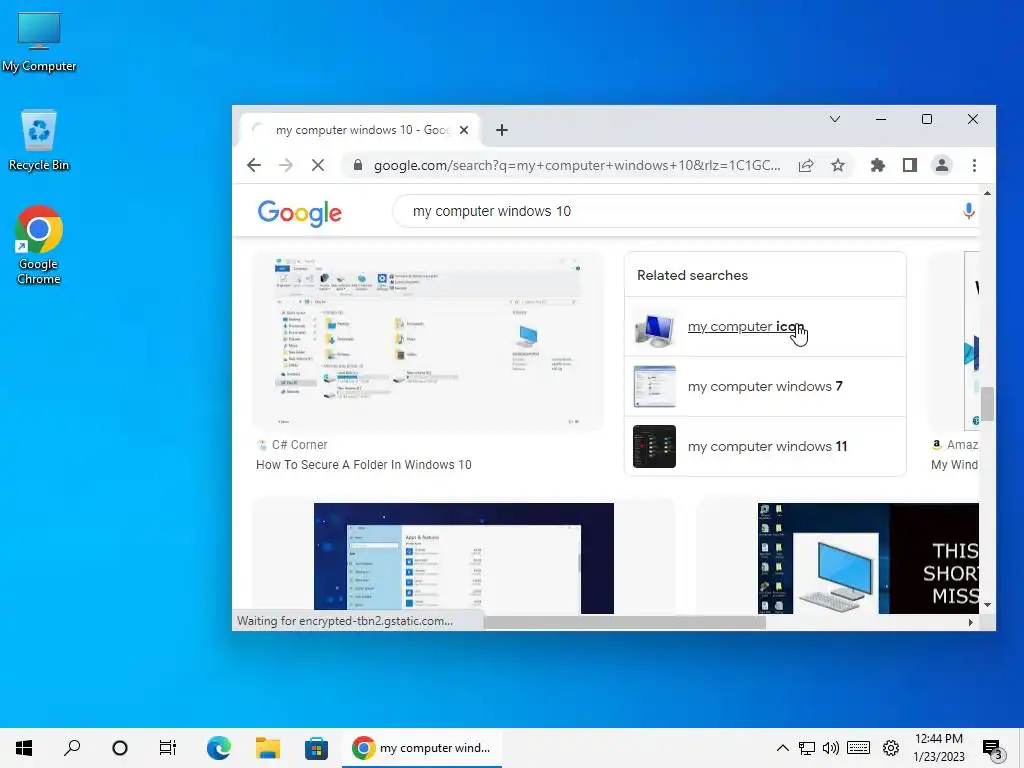The width and height of the screenshot is (1024, 768).
Task: Click thumbnail beside 'my computer icon'
Action: click(x=654, y=328)
